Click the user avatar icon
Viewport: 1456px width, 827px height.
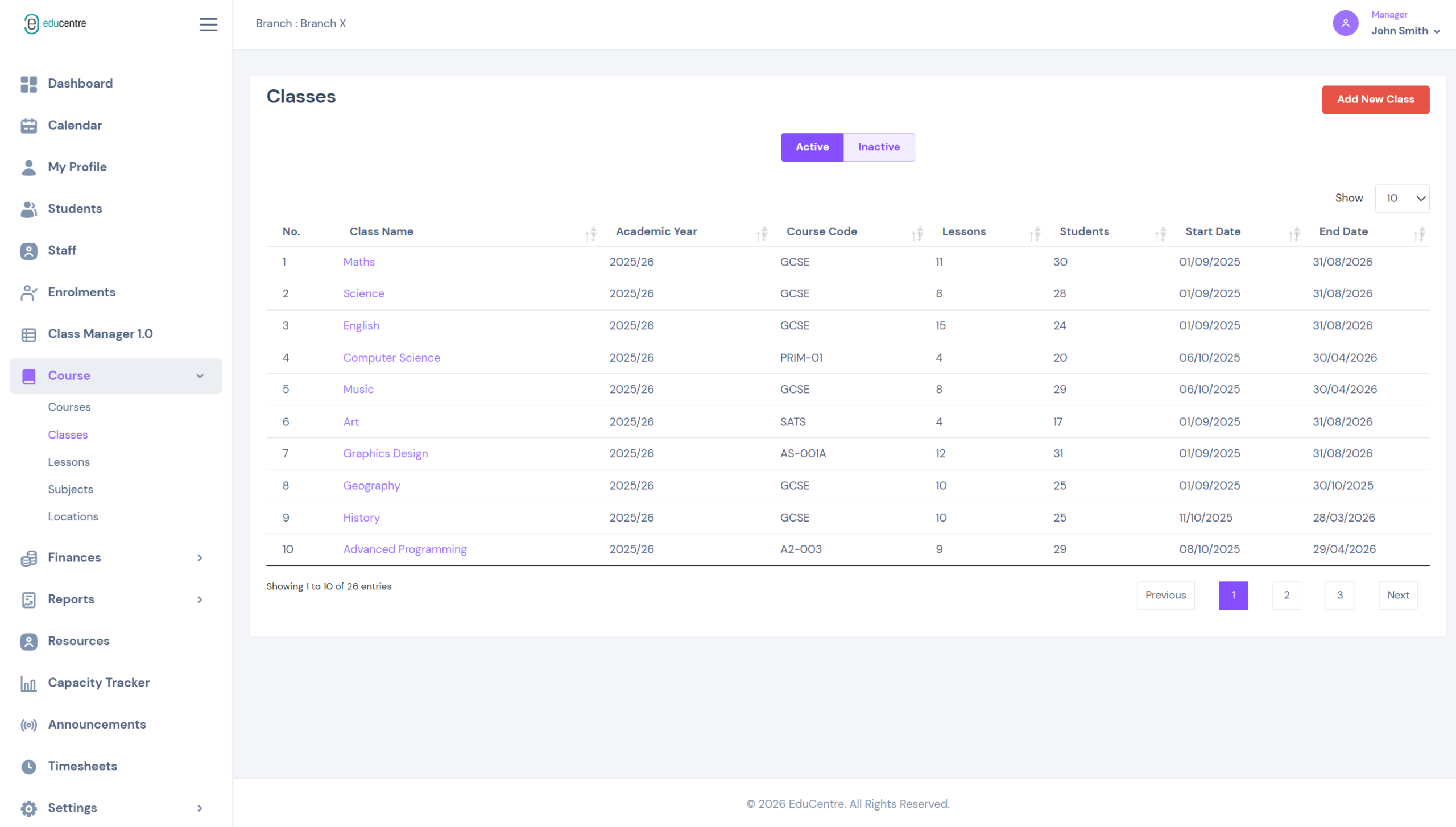[1345, 23]
